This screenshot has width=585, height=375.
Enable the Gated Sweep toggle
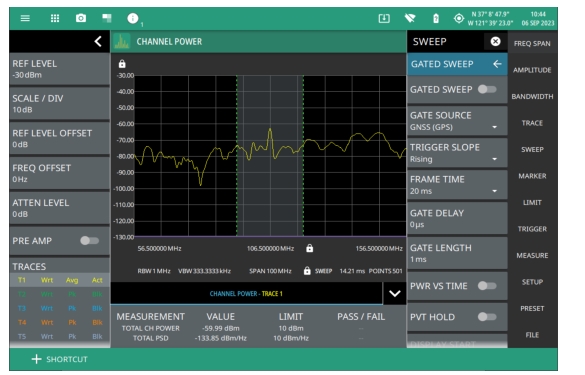pyautogui.click(x=487, y=90)
